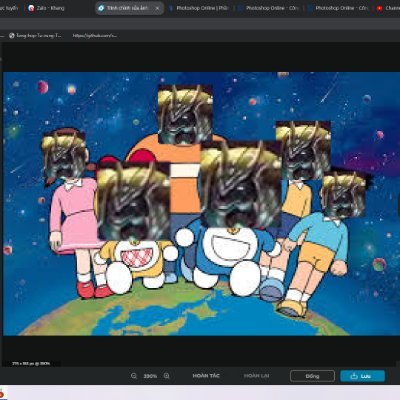Image resolution: width=400 pixels, height=400 pixels.
Task: Close the active Tinh chỉnh sửa ảnh tab
Action: point(157,8)
